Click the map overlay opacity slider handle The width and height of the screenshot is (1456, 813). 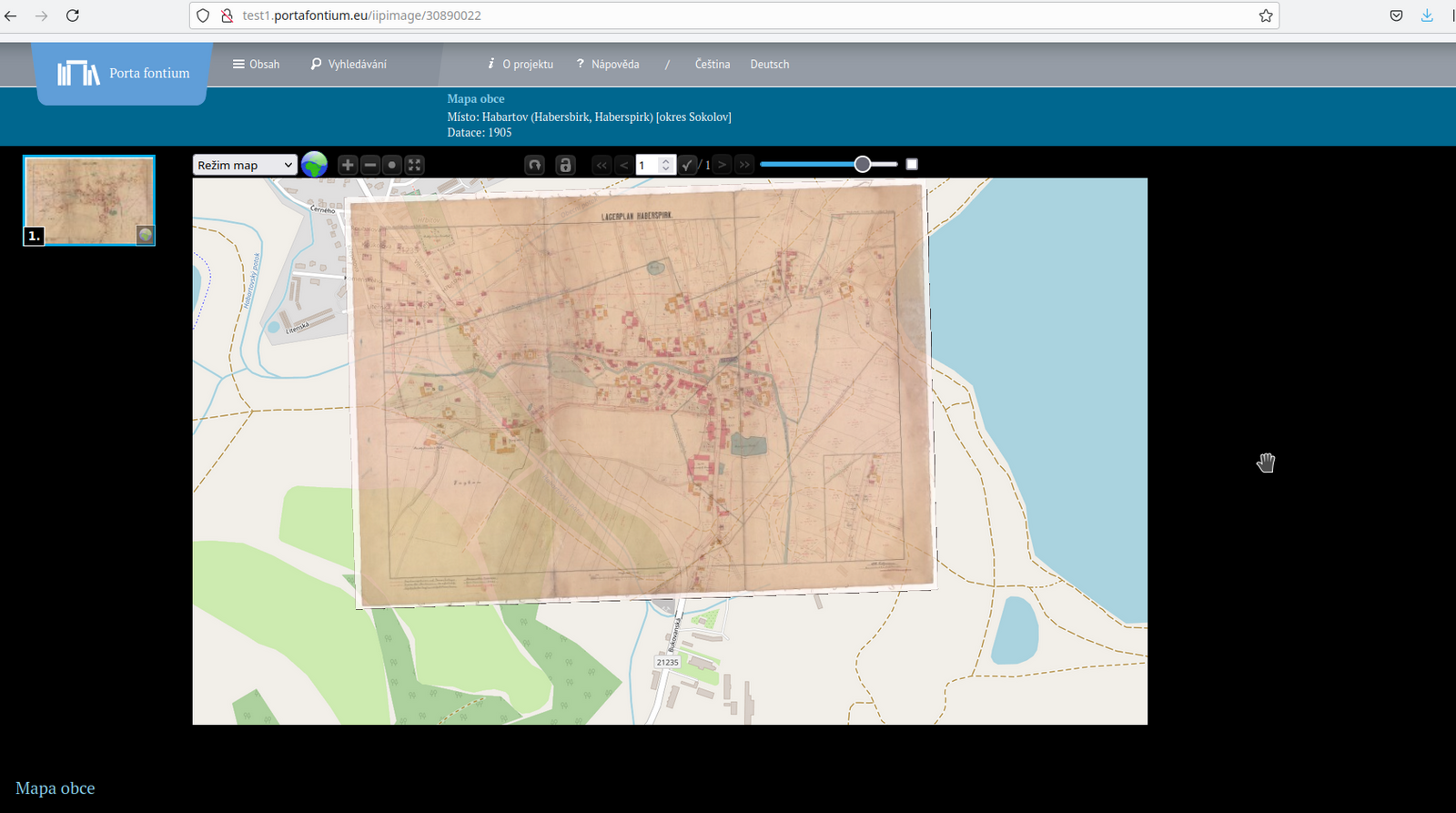pos(863,164)
